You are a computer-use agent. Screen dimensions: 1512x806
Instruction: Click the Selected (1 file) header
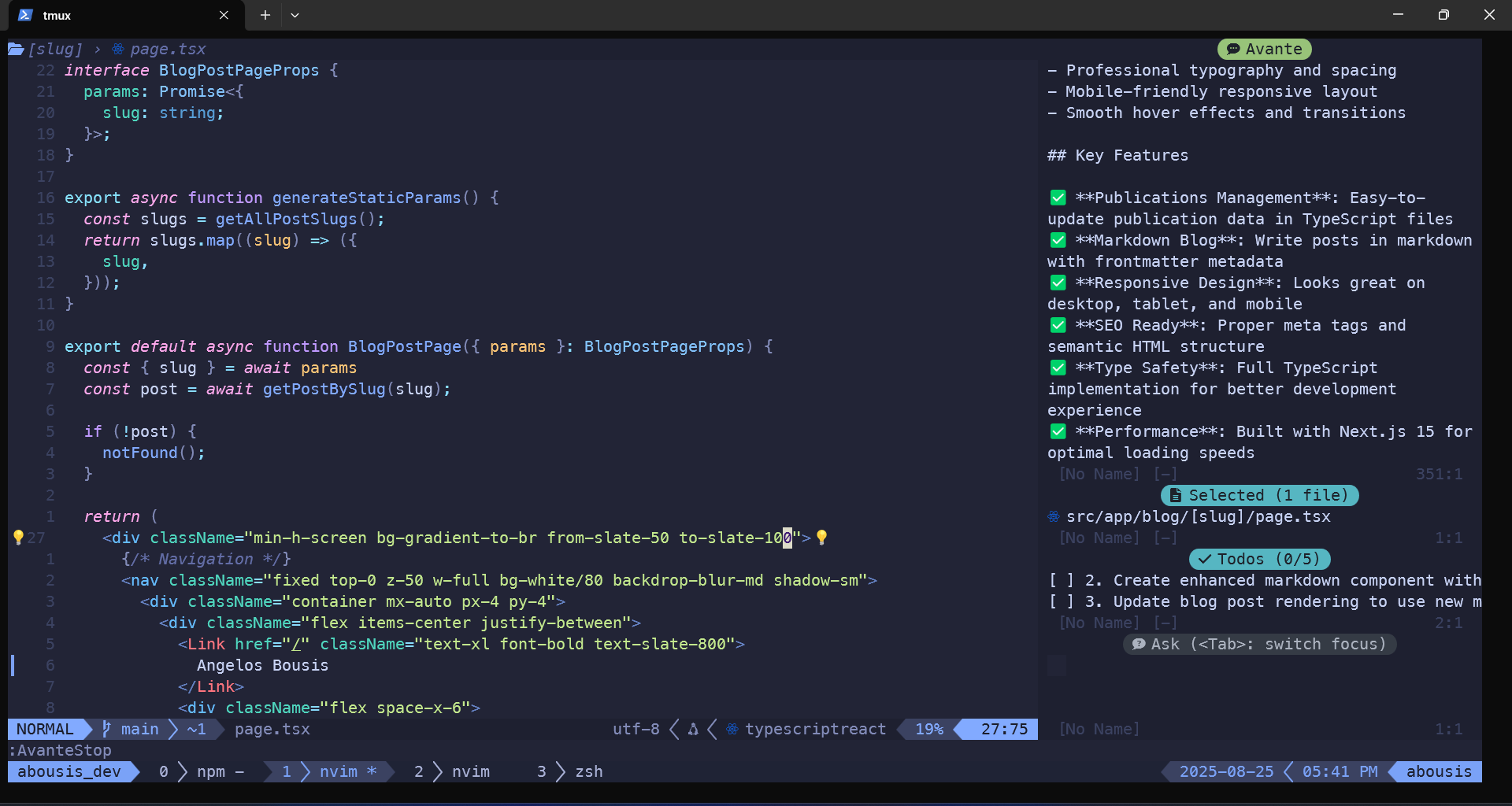coord(1259,495)
